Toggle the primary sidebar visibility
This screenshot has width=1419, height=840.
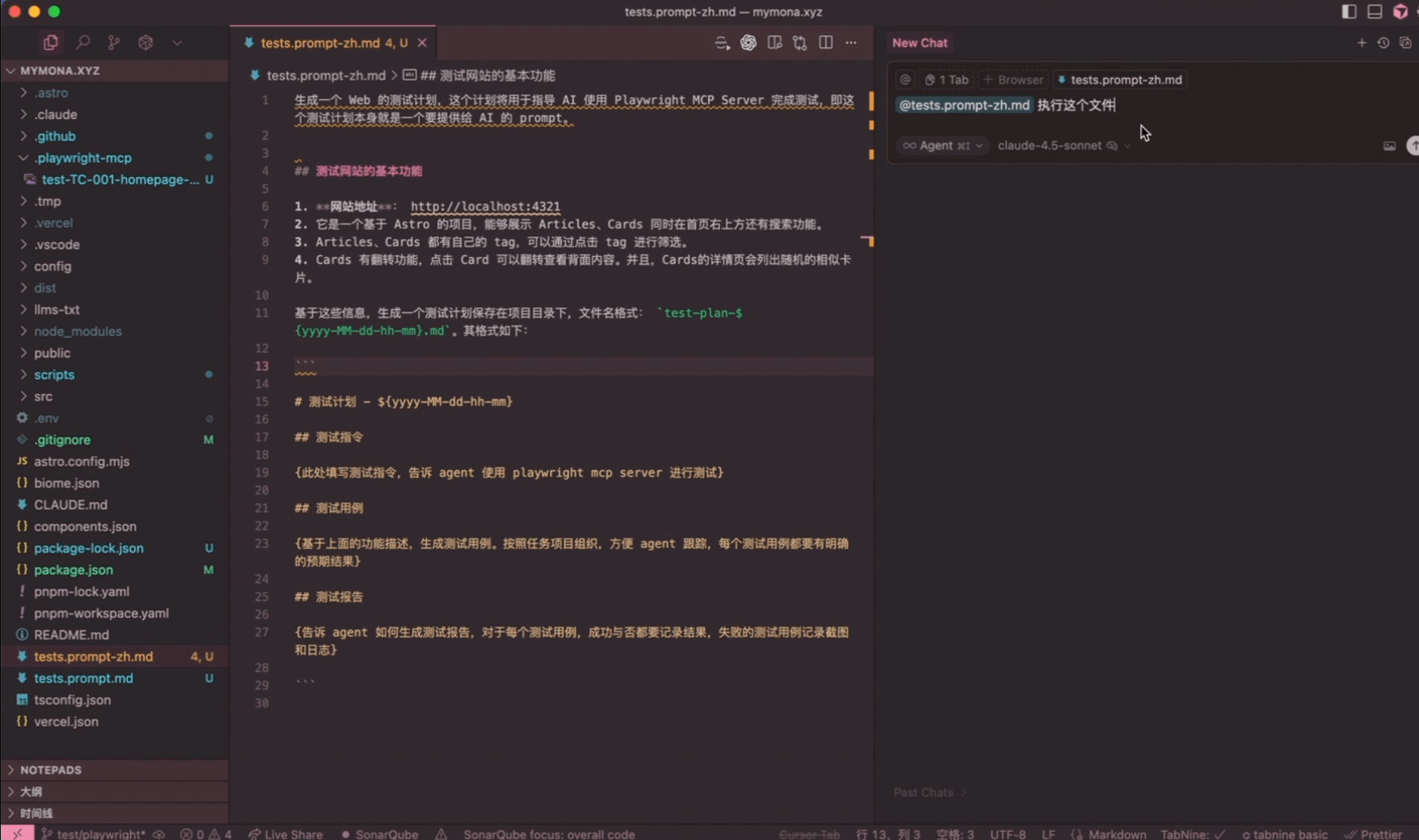click(x=1347, y=11)
